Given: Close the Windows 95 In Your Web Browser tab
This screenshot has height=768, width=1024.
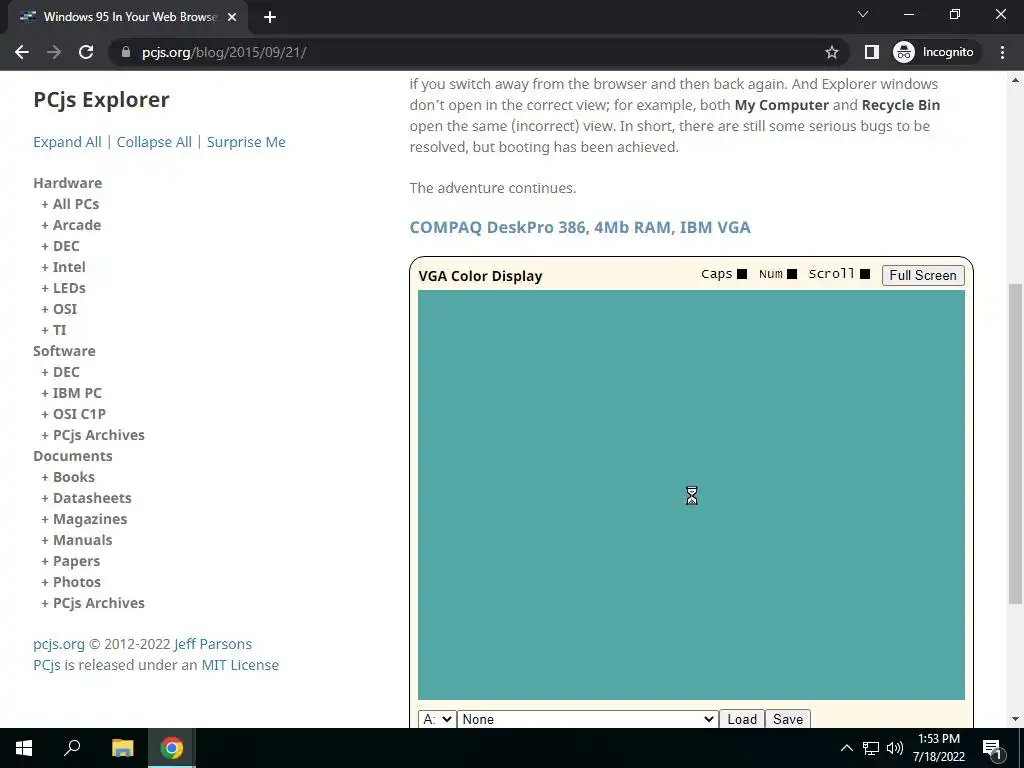Looking at the screenshot, I should pos(232,17).
